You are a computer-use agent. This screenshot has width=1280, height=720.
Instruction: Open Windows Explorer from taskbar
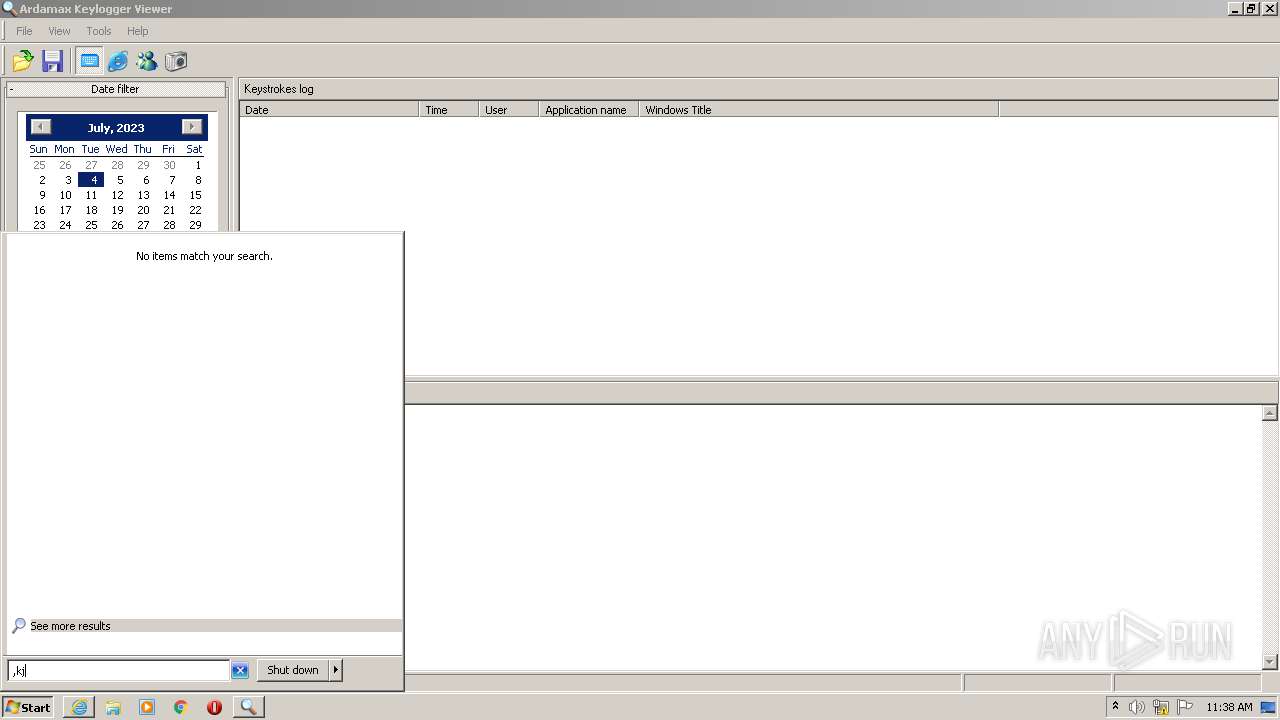[113, 707]
